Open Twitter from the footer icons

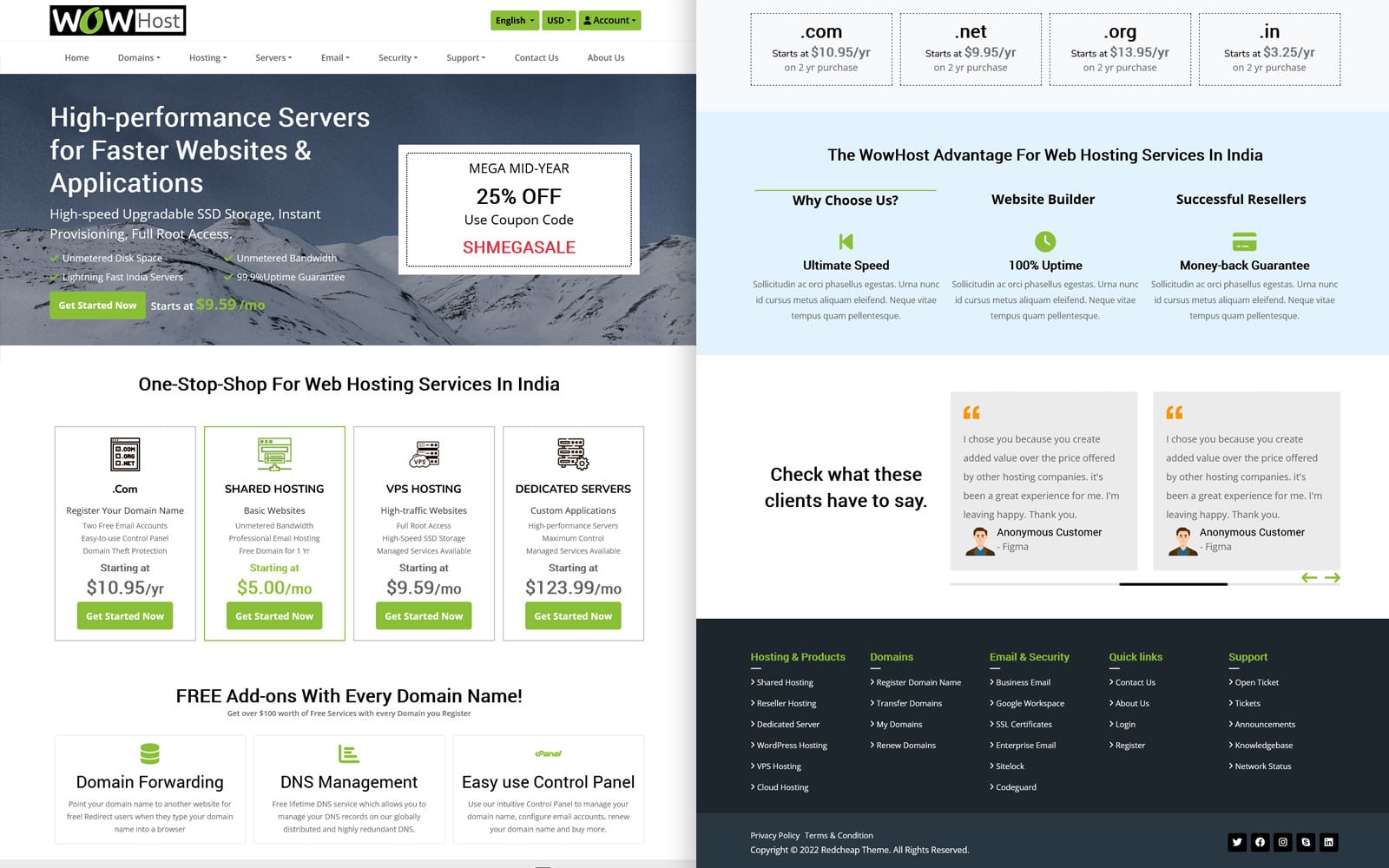pos(1236,841)
